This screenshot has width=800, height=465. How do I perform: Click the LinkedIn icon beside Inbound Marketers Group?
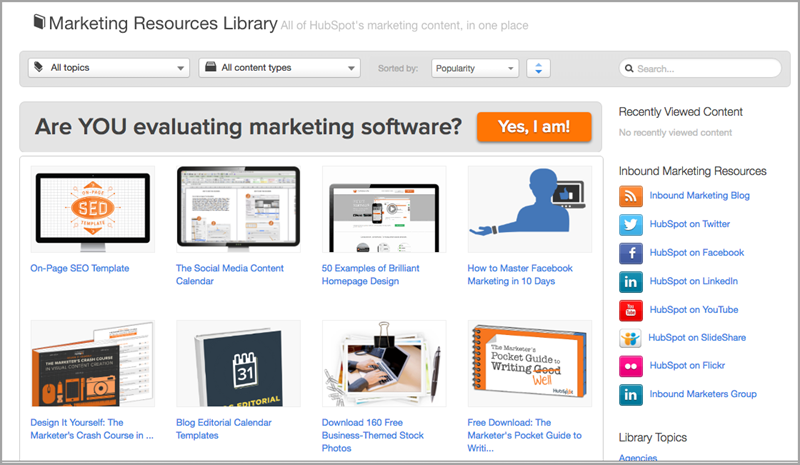pos(631,395)
